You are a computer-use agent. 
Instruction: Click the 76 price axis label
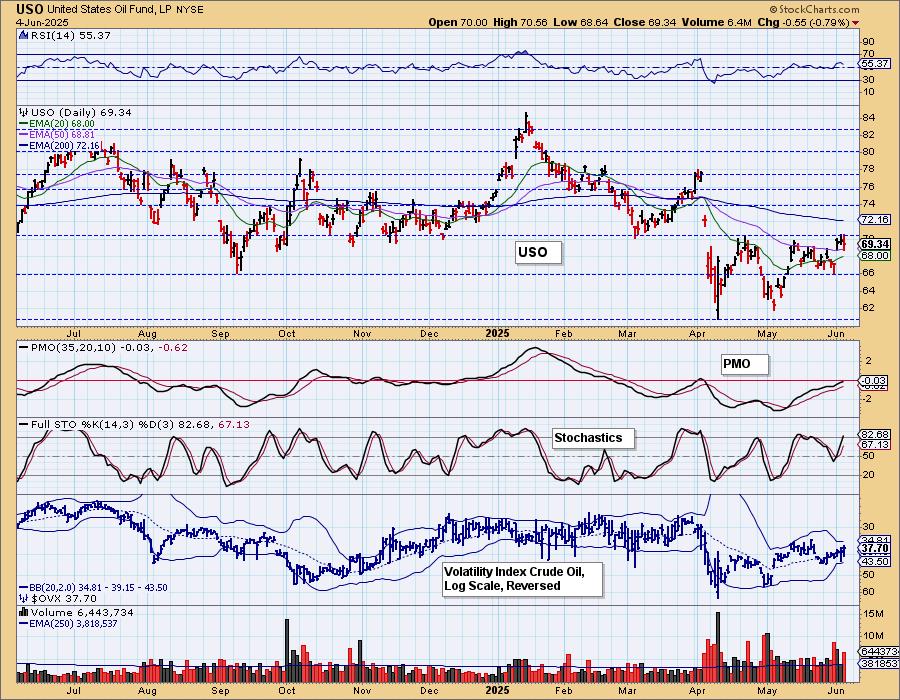tap(868, 186)
